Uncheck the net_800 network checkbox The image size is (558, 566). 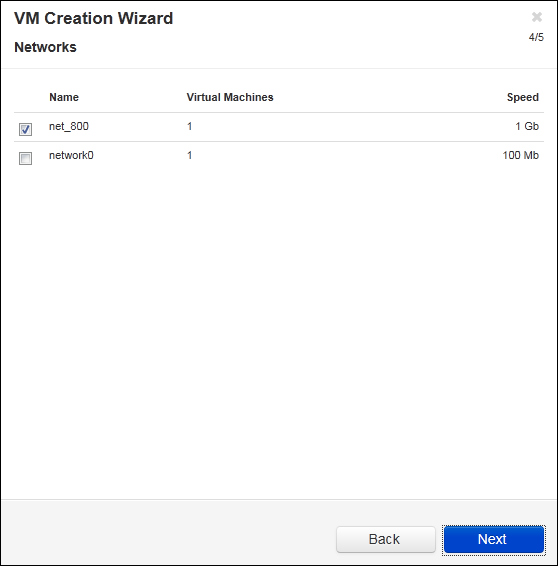pyautogui.click(x=25, y=129)
